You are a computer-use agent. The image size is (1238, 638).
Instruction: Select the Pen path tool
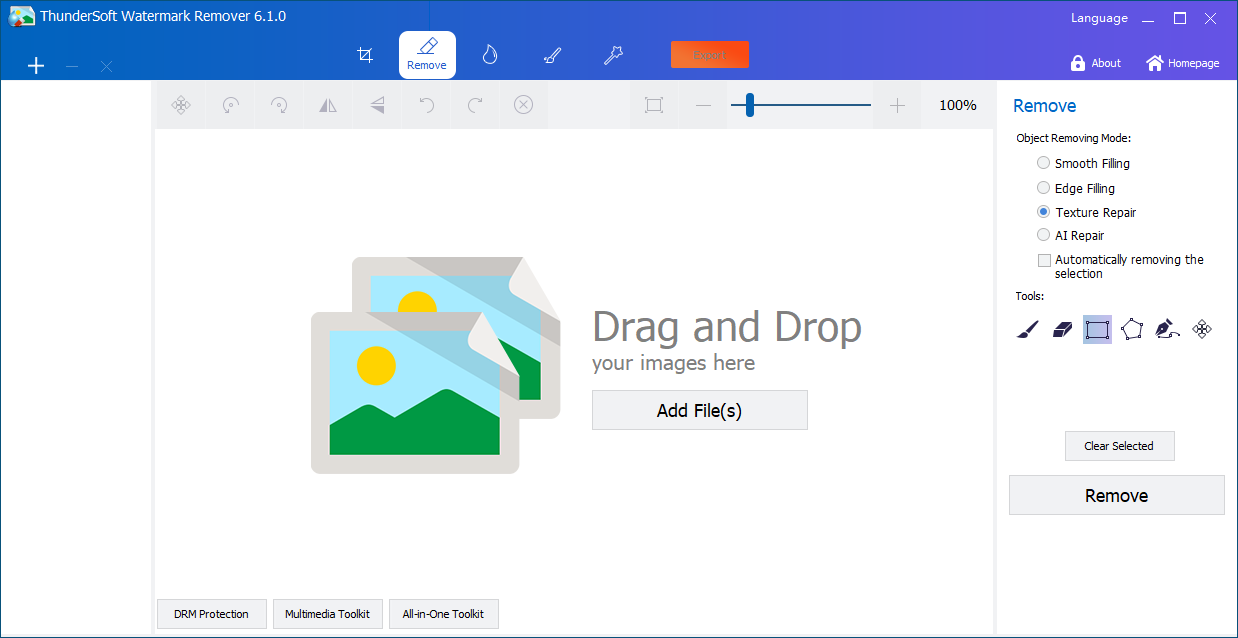pos(1167,328)
